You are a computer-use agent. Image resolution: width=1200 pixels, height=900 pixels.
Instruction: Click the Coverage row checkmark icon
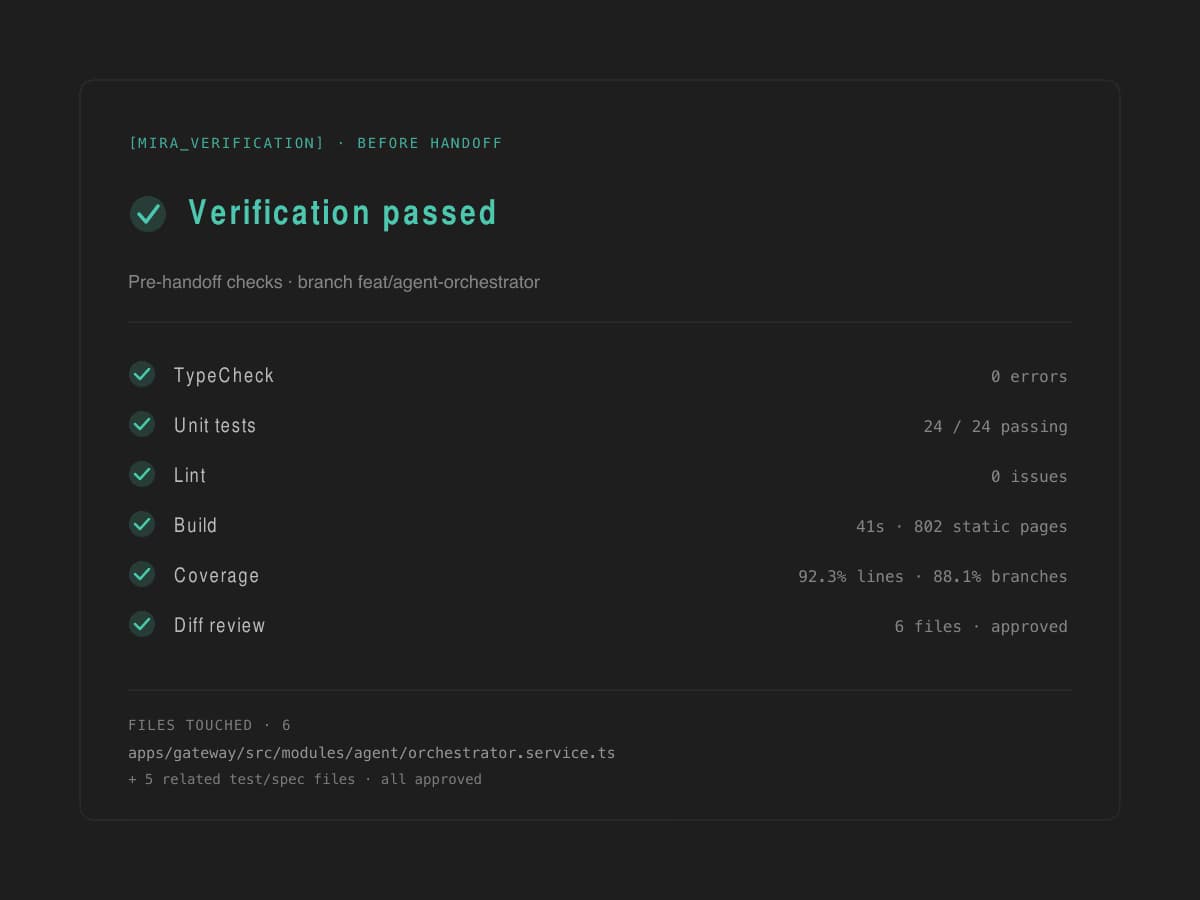click(142, 574)
